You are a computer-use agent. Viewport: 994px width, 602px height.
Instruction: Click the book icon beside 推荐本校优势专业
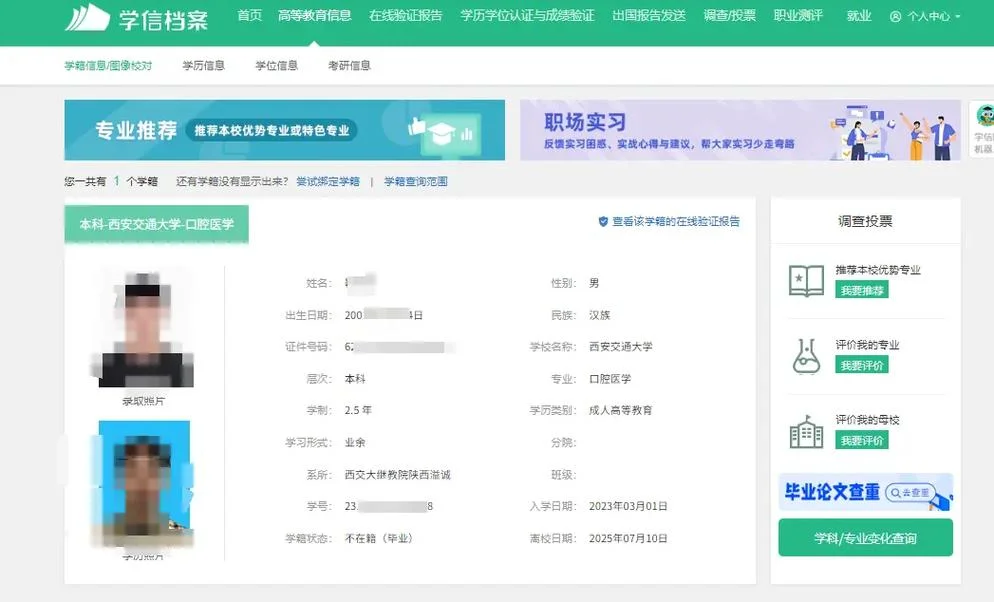click(806, 281)
